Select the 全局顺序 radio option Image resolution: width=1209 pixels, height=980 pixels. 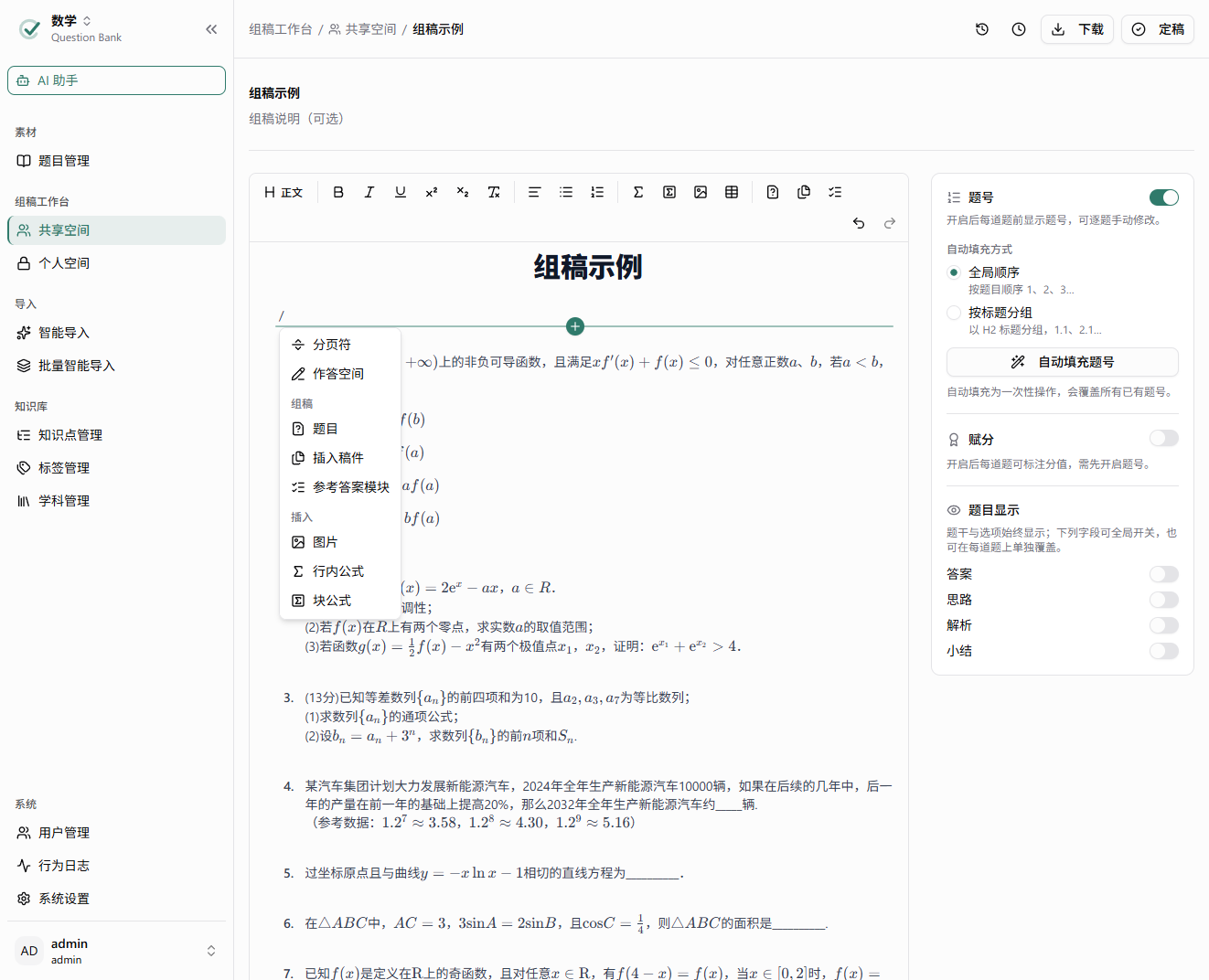954,272
